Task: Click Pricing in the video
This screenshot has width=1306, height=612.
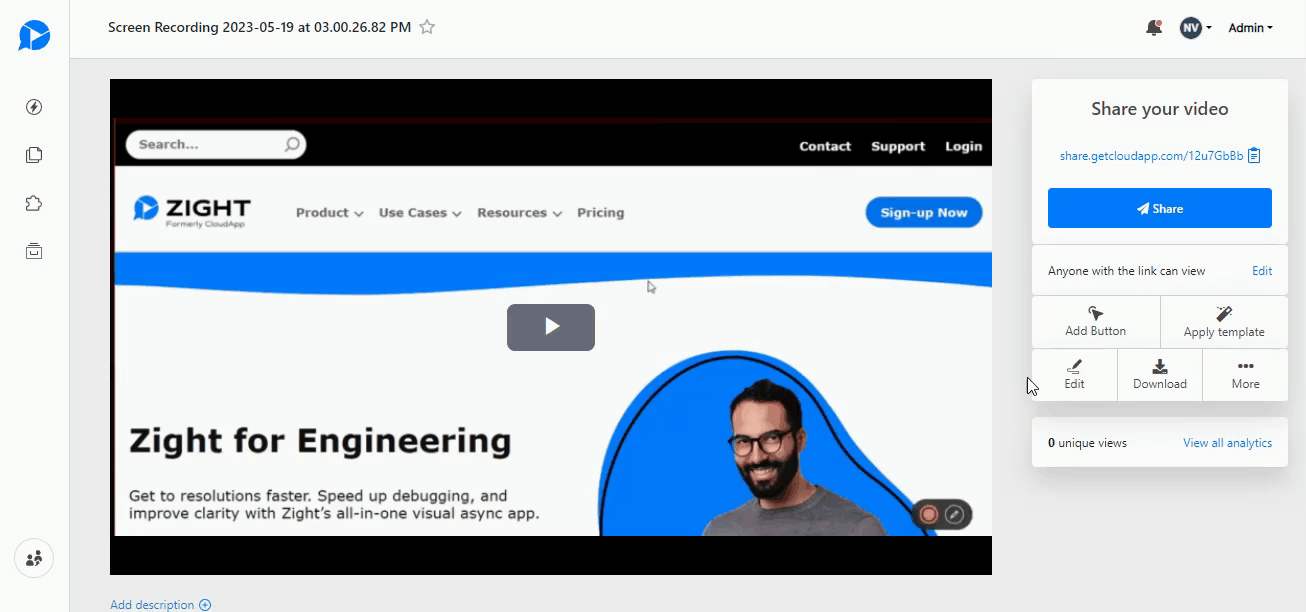Action: (x=600, y=213)
